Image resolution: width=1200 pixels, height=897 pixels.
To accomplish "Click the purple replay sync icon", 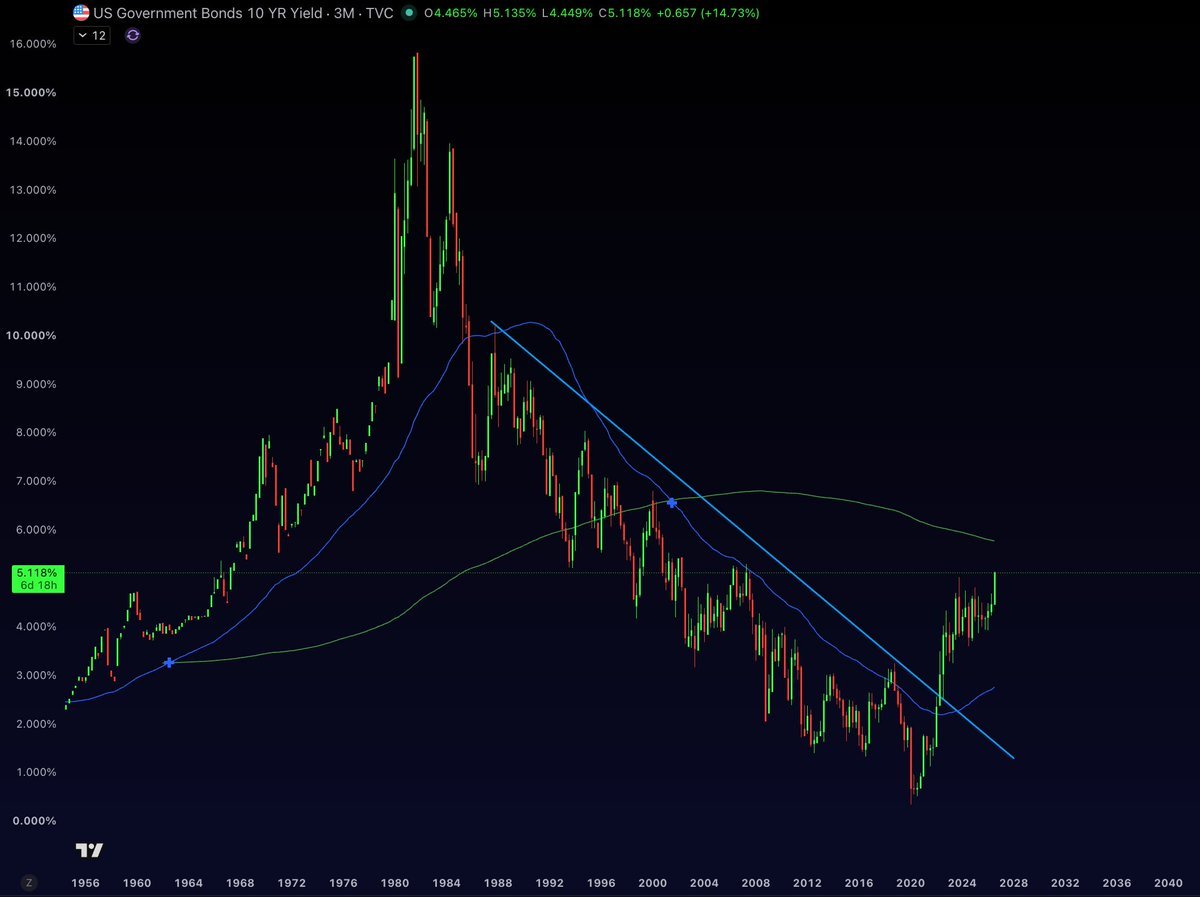I will click(x=133, y=35).
